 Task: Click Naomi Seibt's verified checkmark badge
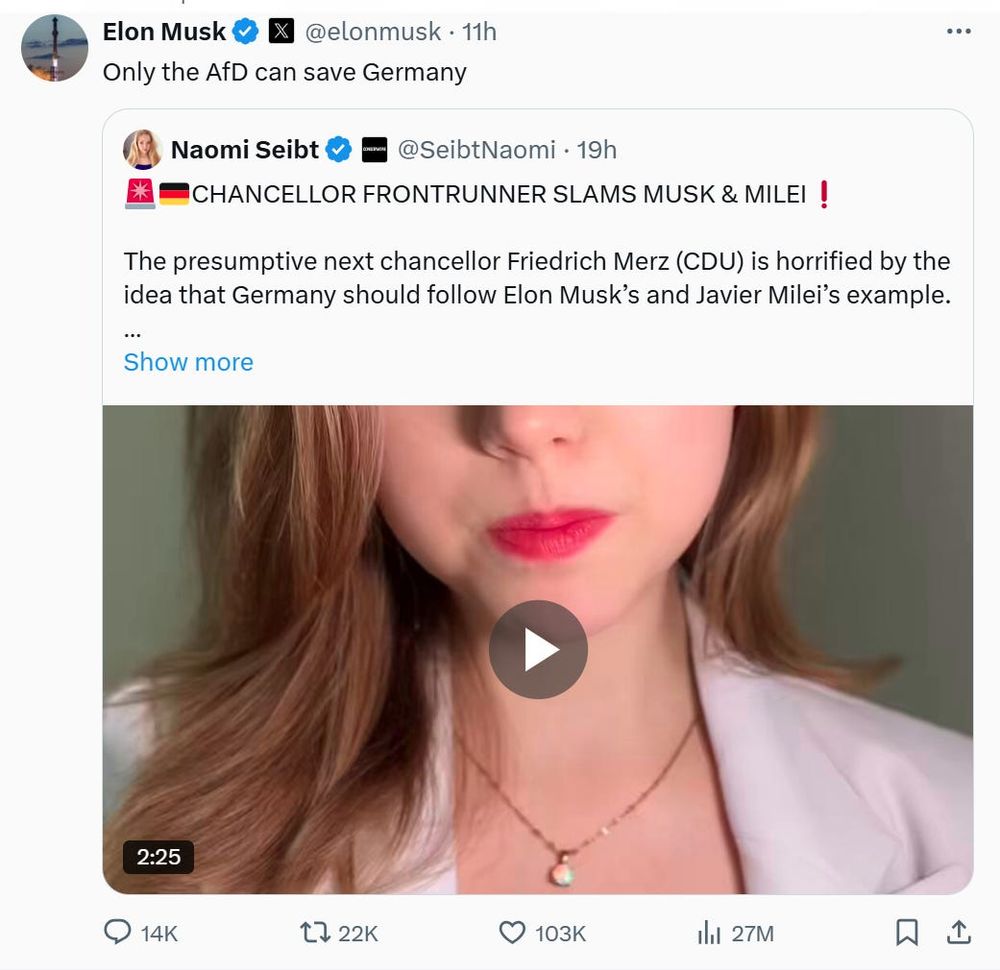(x=339, y=150)
